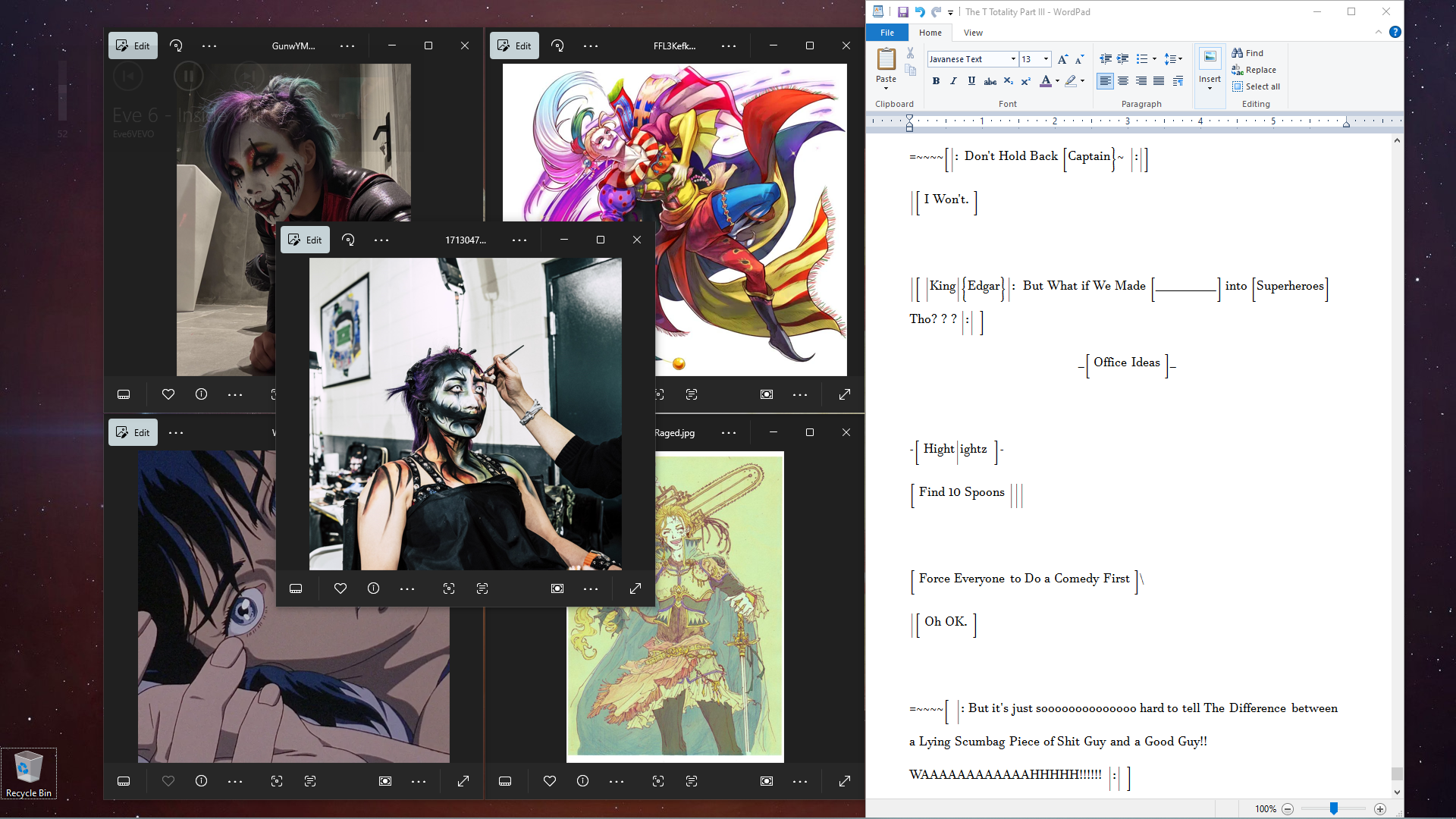Screen dimensions: 1456x819
Task: Toggle subscript formatting
Action: 1008,81
